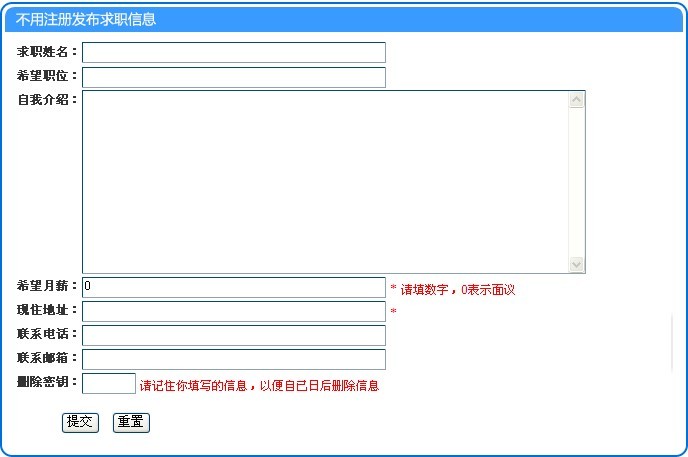
Task: Select the 希望月薪 field containing 0
Action: (x=233, y=287)
